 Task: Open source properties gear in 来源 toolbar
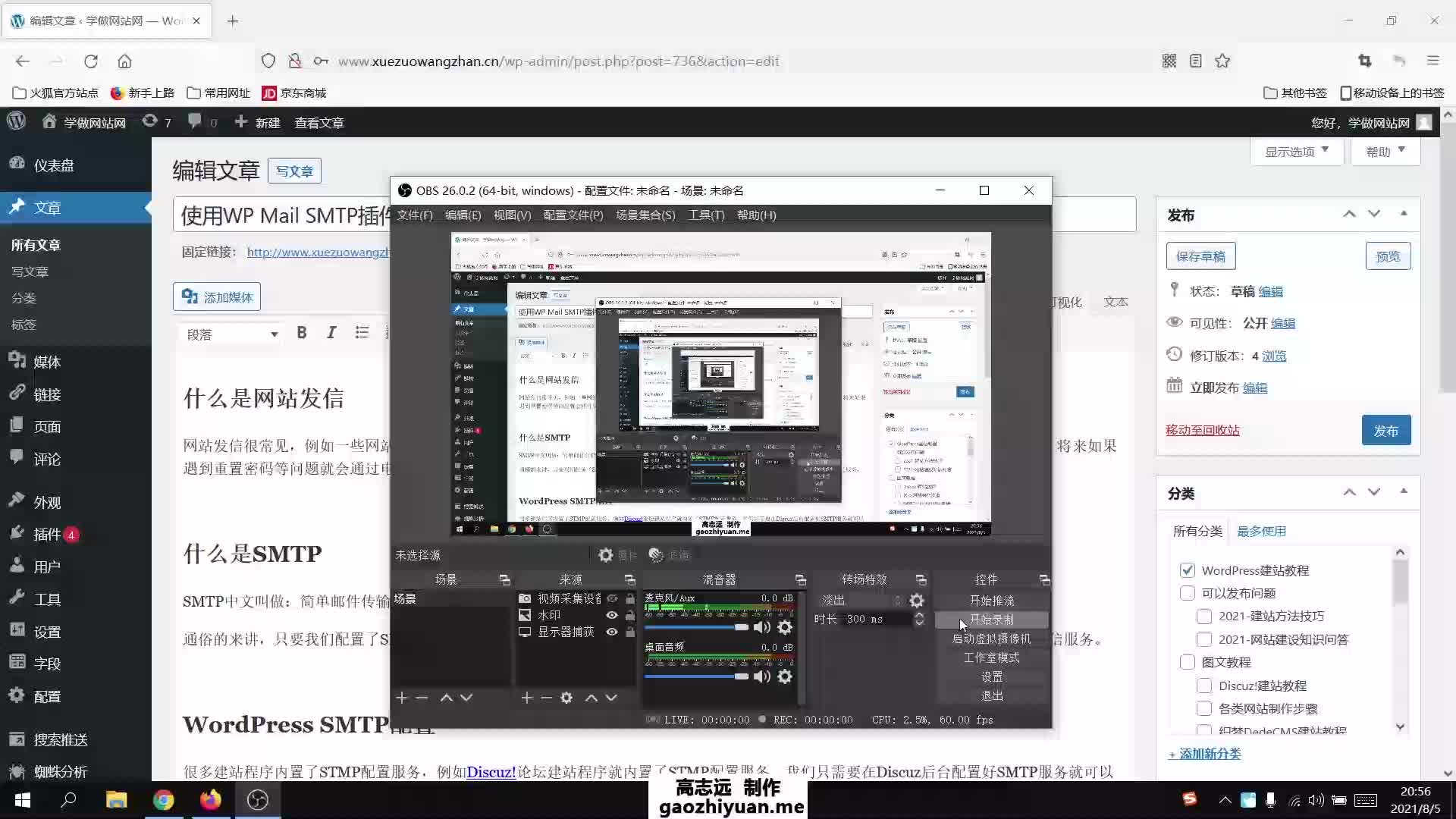click(x=566, y=698)
